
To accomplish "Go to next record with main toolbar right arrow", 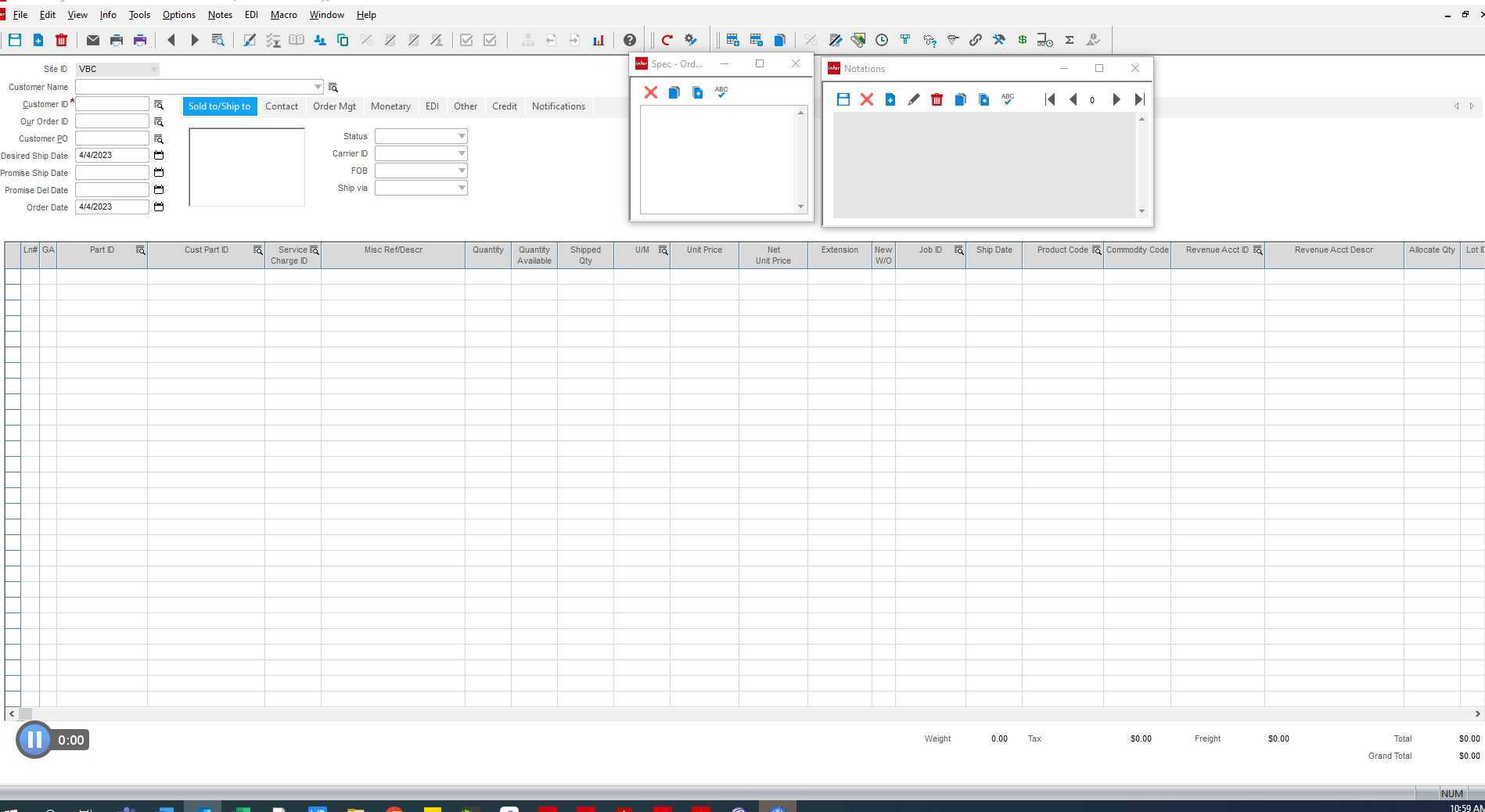I will click(195, 40).
